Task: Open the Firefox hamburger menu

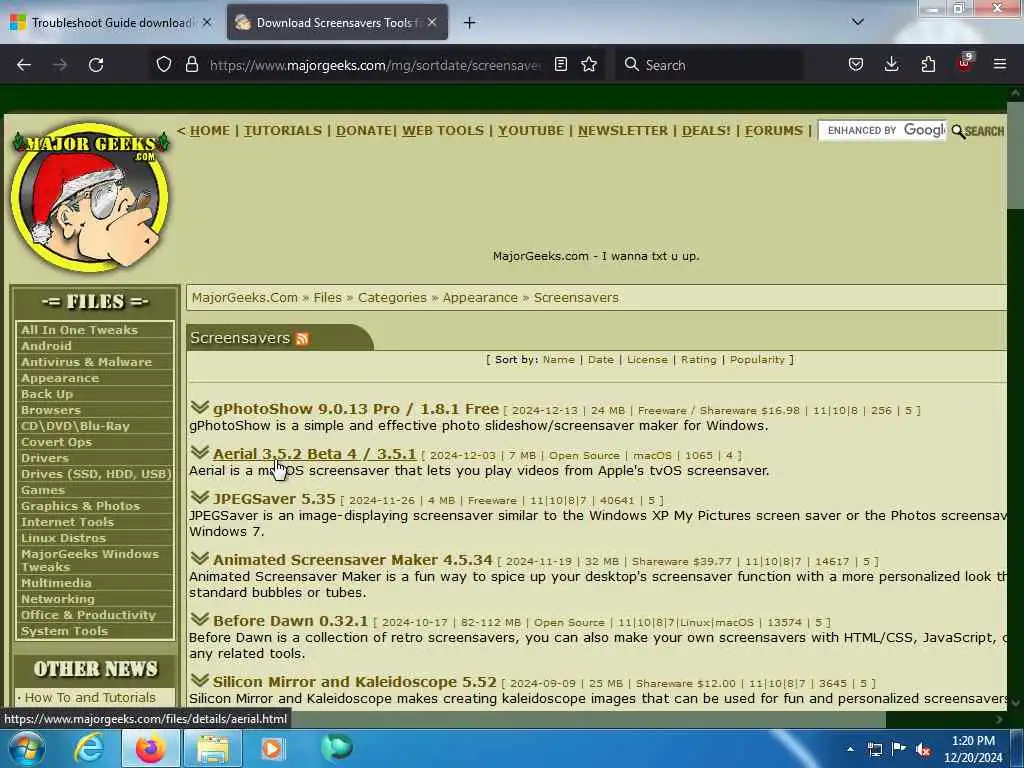Action: [x=1000, y=64]
